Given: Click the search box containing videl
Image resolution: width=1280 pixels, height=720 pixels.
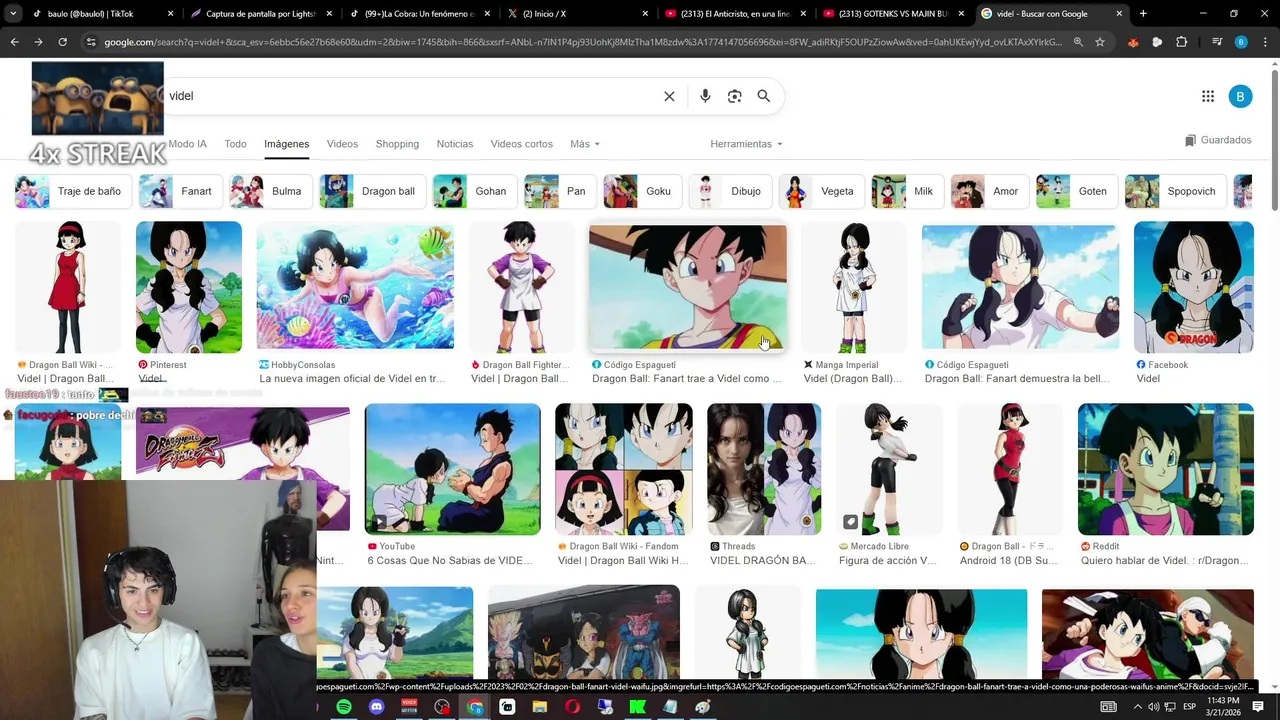Looking at the screenshot, I should 410,96.
